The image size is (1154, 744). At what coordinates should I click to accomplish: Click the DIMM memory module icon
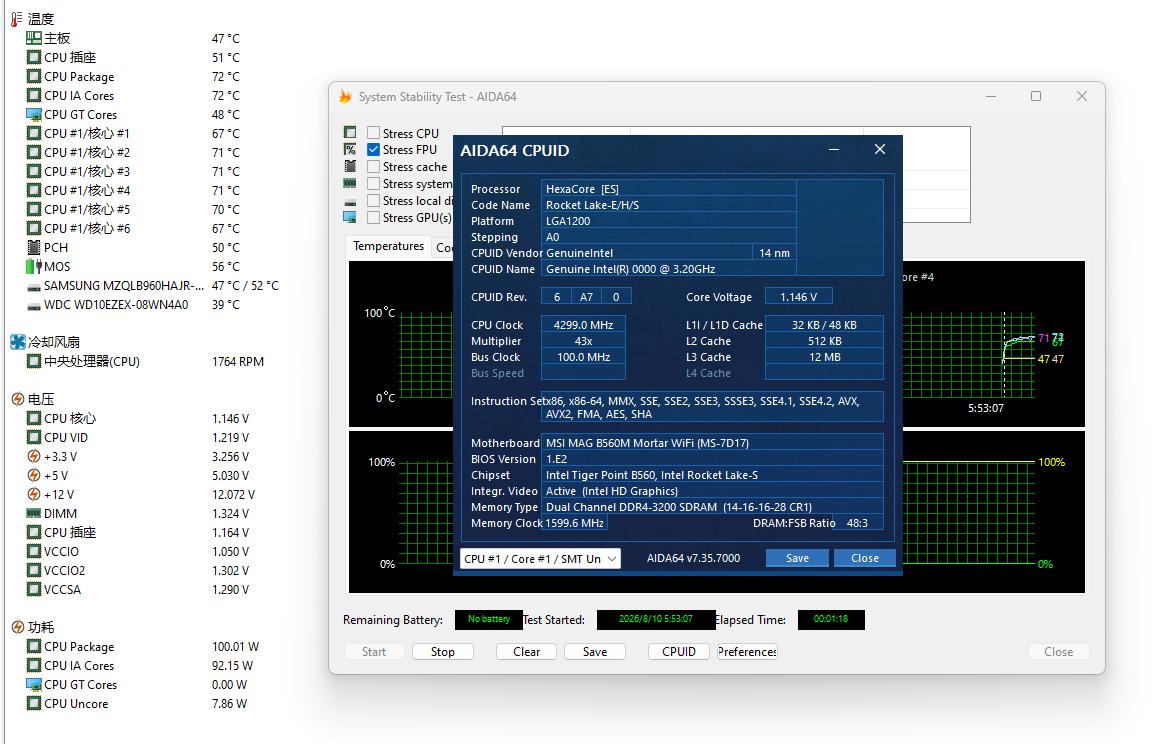point(34,514)
